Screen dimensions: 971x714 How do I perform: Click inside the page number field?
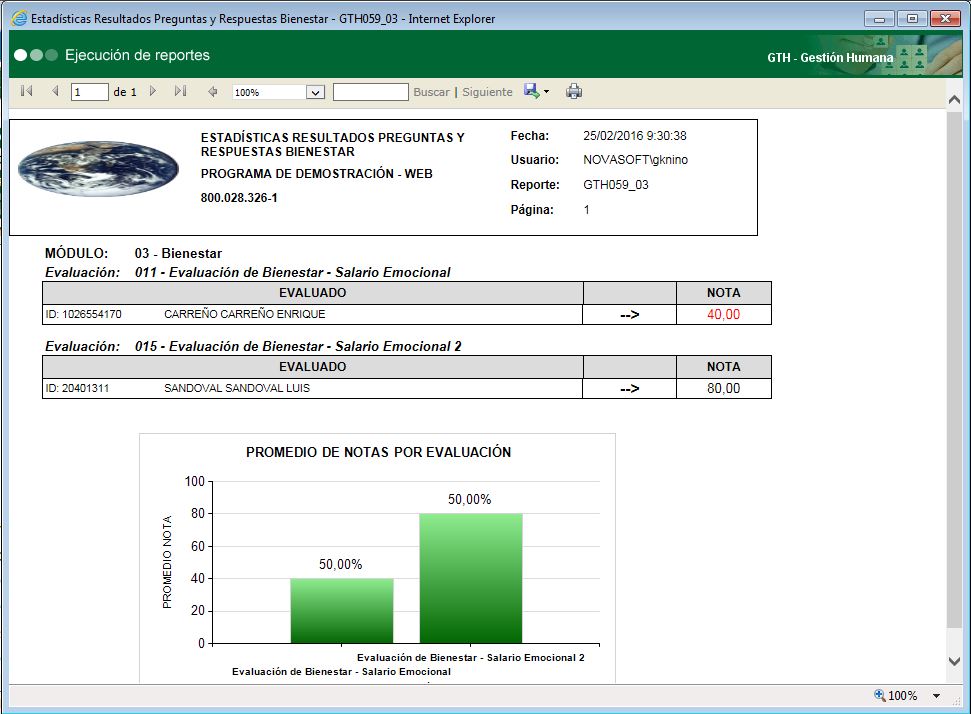[88, 91]
